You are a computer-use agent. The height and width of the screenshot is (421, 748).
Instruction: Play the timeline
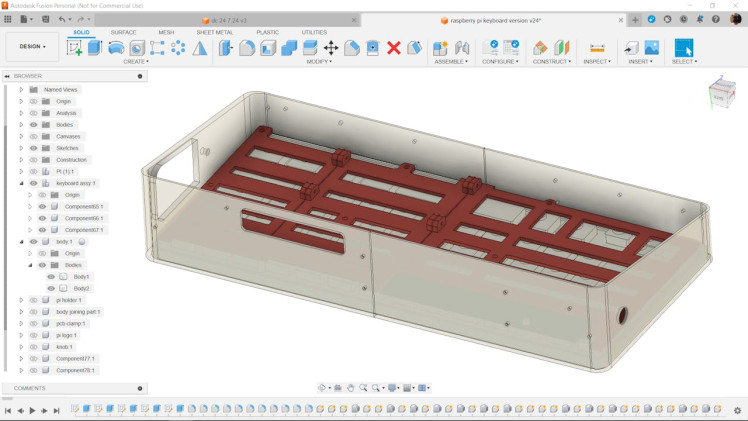pyautogui.click(x=32, y=410)
